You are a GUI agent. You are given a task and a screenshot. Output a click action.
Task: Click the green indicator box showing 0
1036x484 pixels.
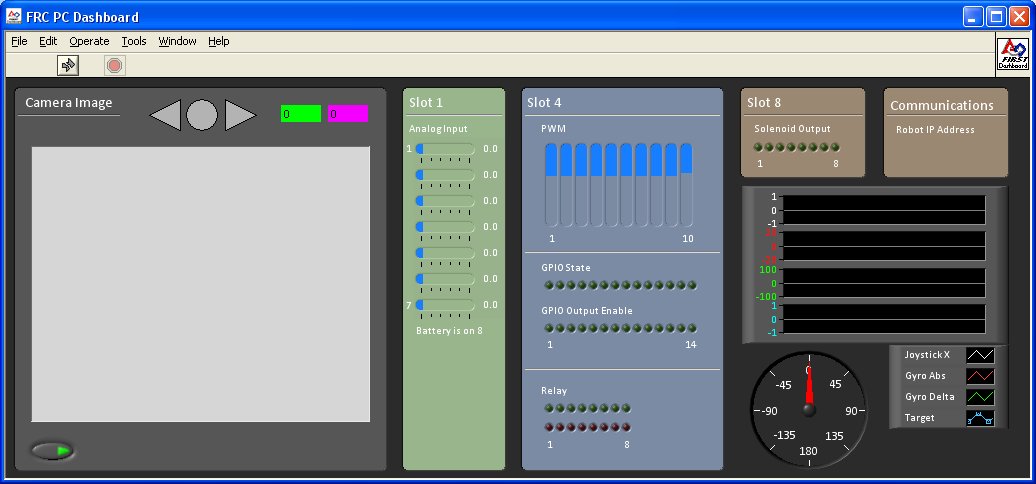[x=301, y=114]
